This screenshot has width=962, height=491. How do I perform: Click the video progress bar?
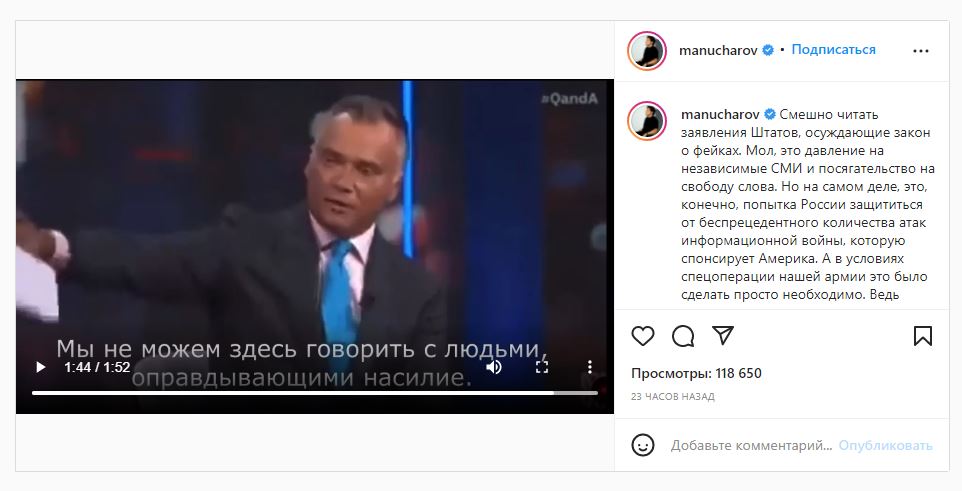(x=315, y=393)
